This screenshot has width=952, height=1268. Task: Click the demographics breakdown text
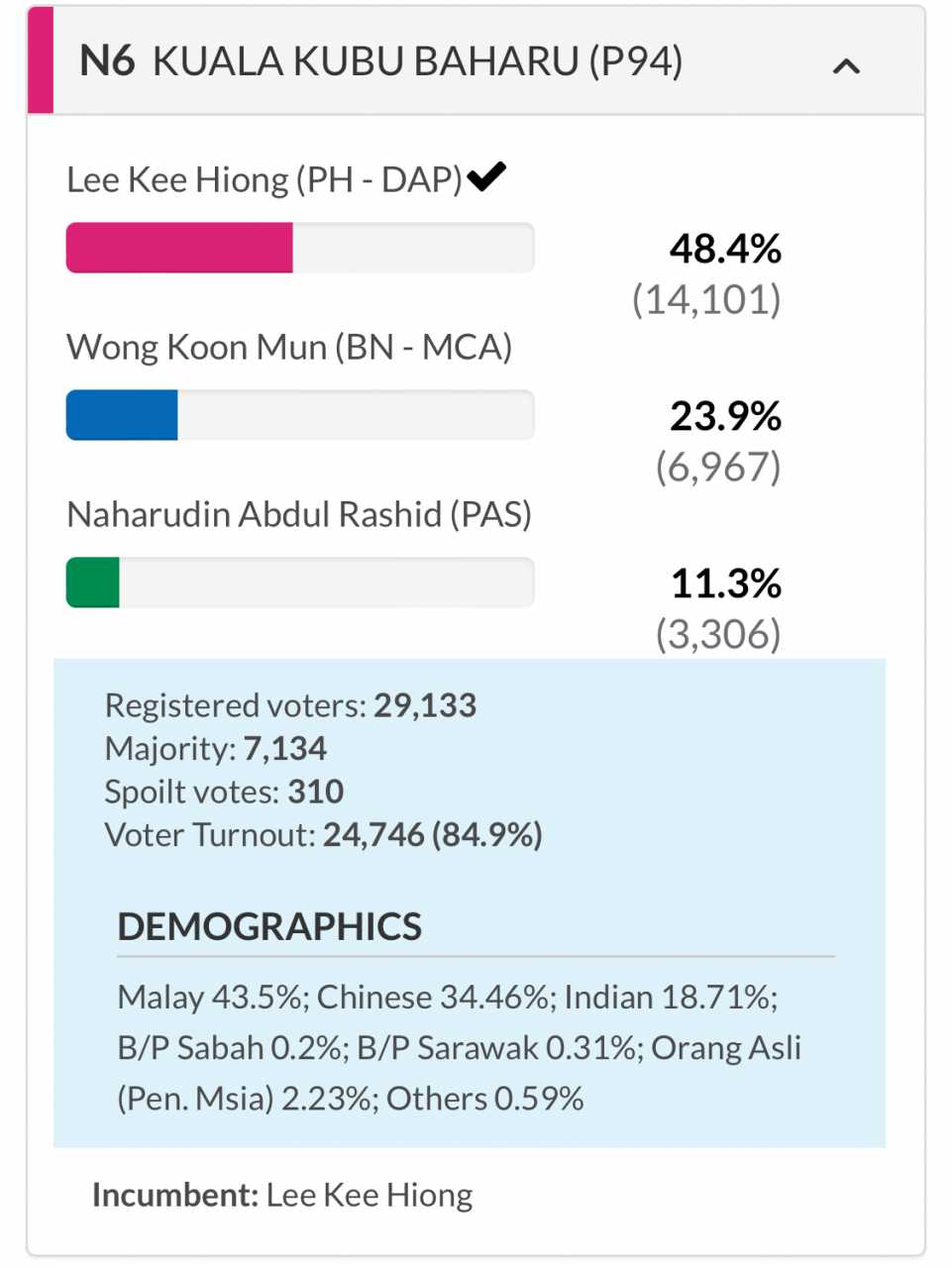point(460,1047)
